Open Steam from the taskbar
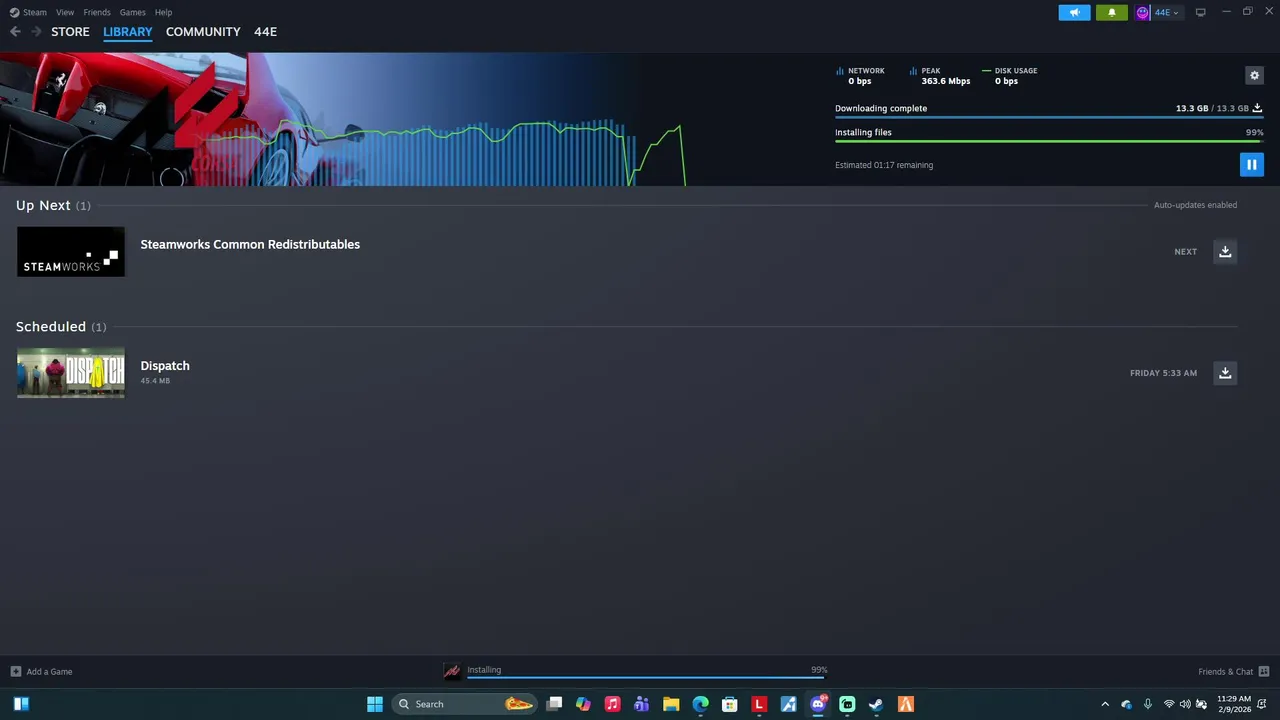This screenshot has height=720, width=1280. [876, 704]
